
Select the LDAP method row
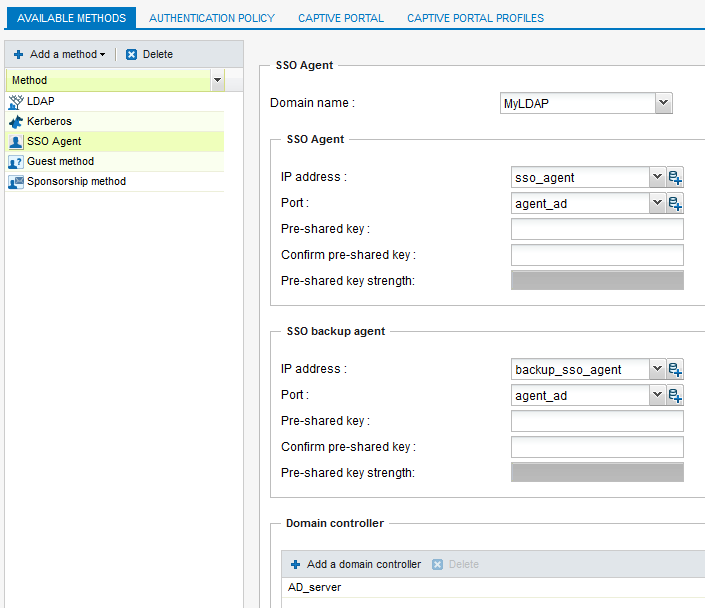[115, 102]
